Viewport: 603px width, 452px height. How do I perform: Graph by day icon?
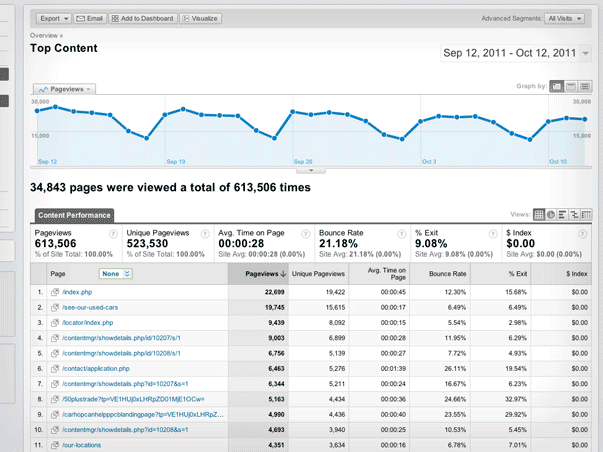(556, 86)
